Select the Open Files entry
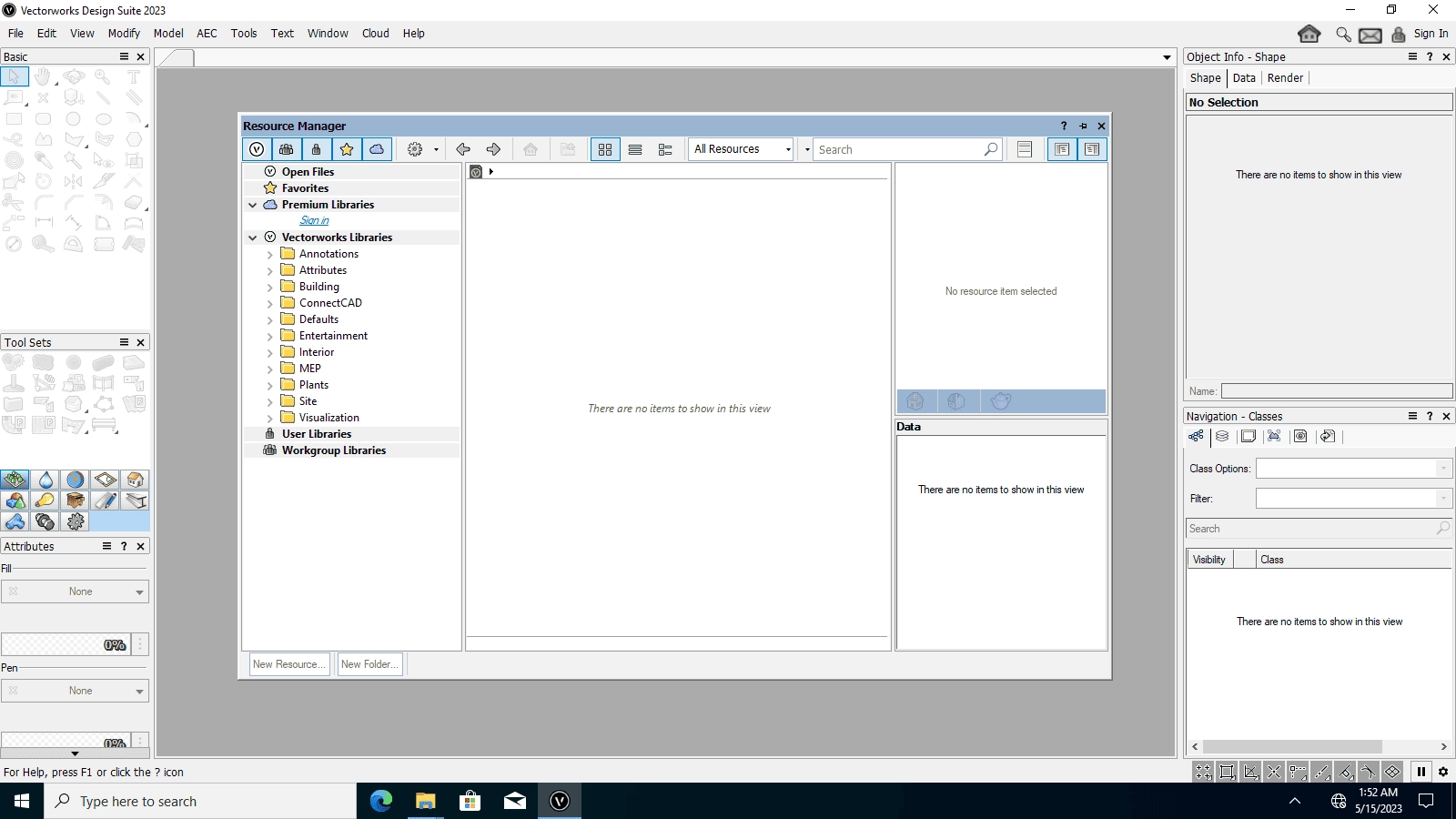 pyautogui.click(x=308, y=172)
